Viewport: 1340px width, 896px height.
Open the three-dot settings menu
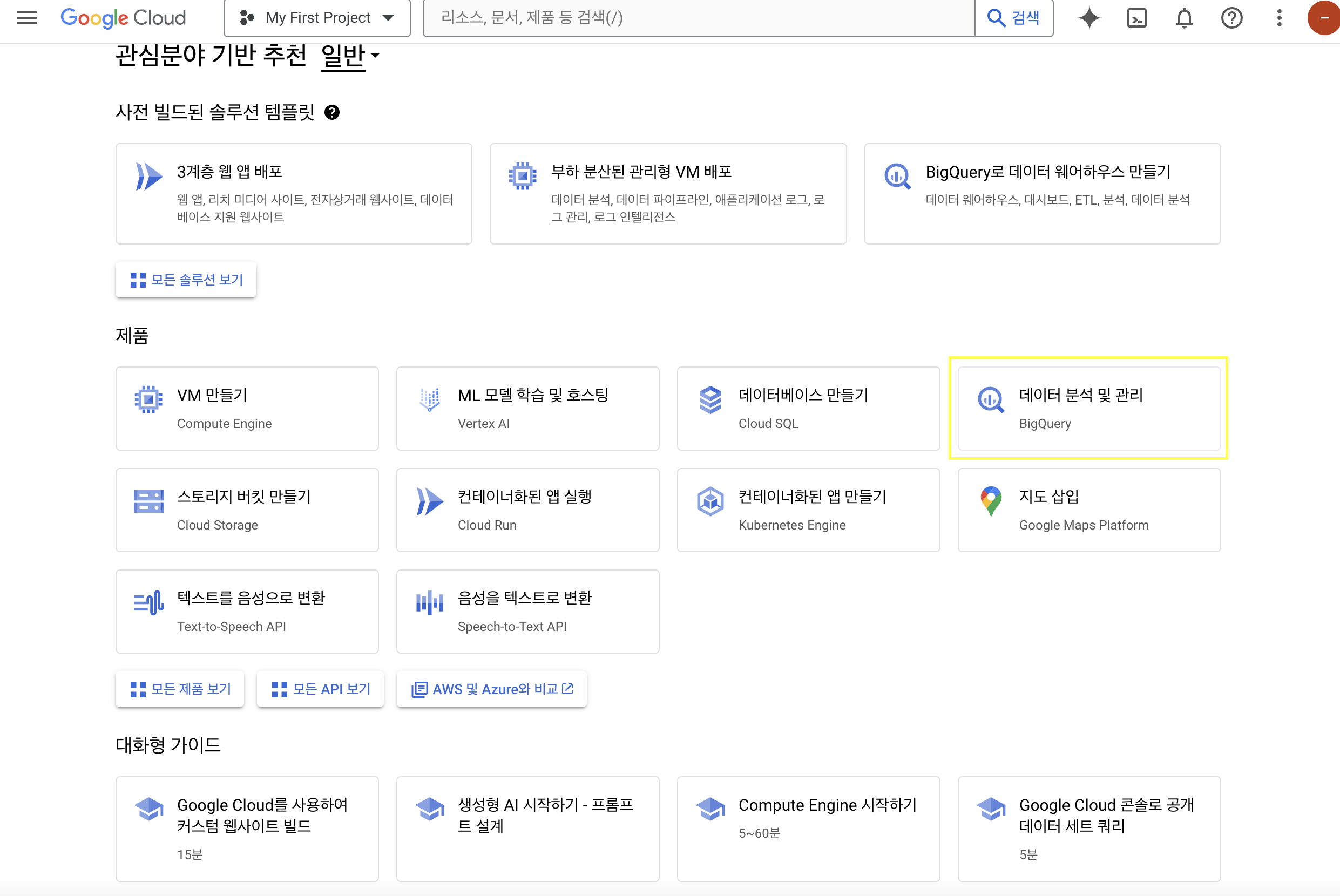pos(1279,18)
